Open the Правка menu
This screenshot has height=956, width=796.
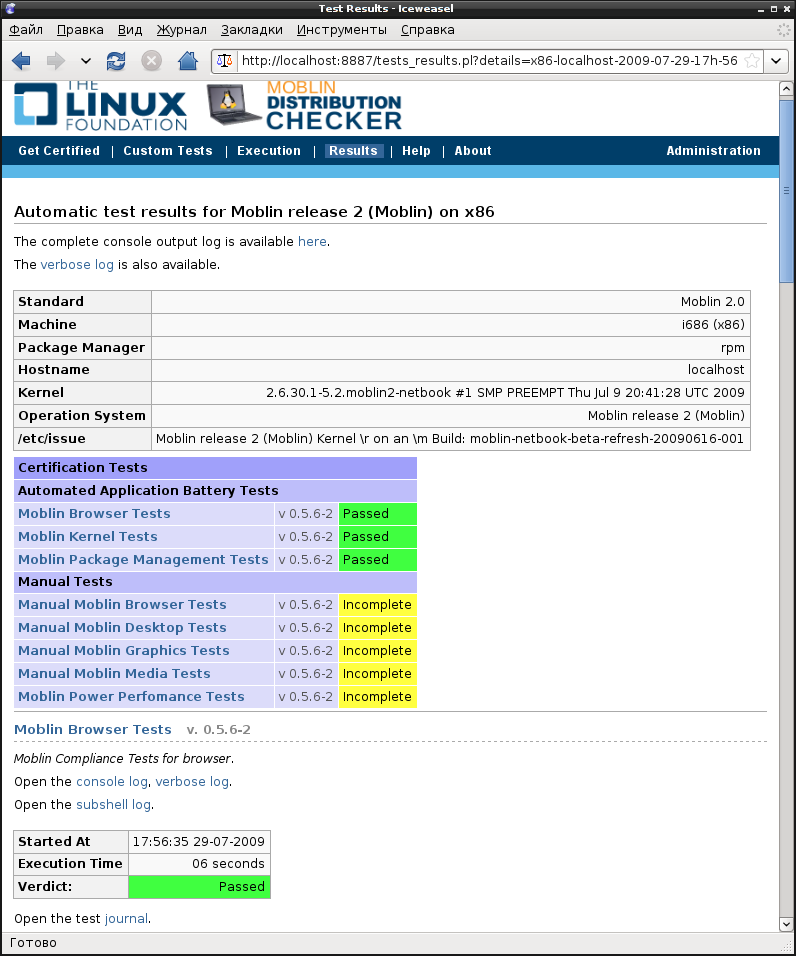80,30
